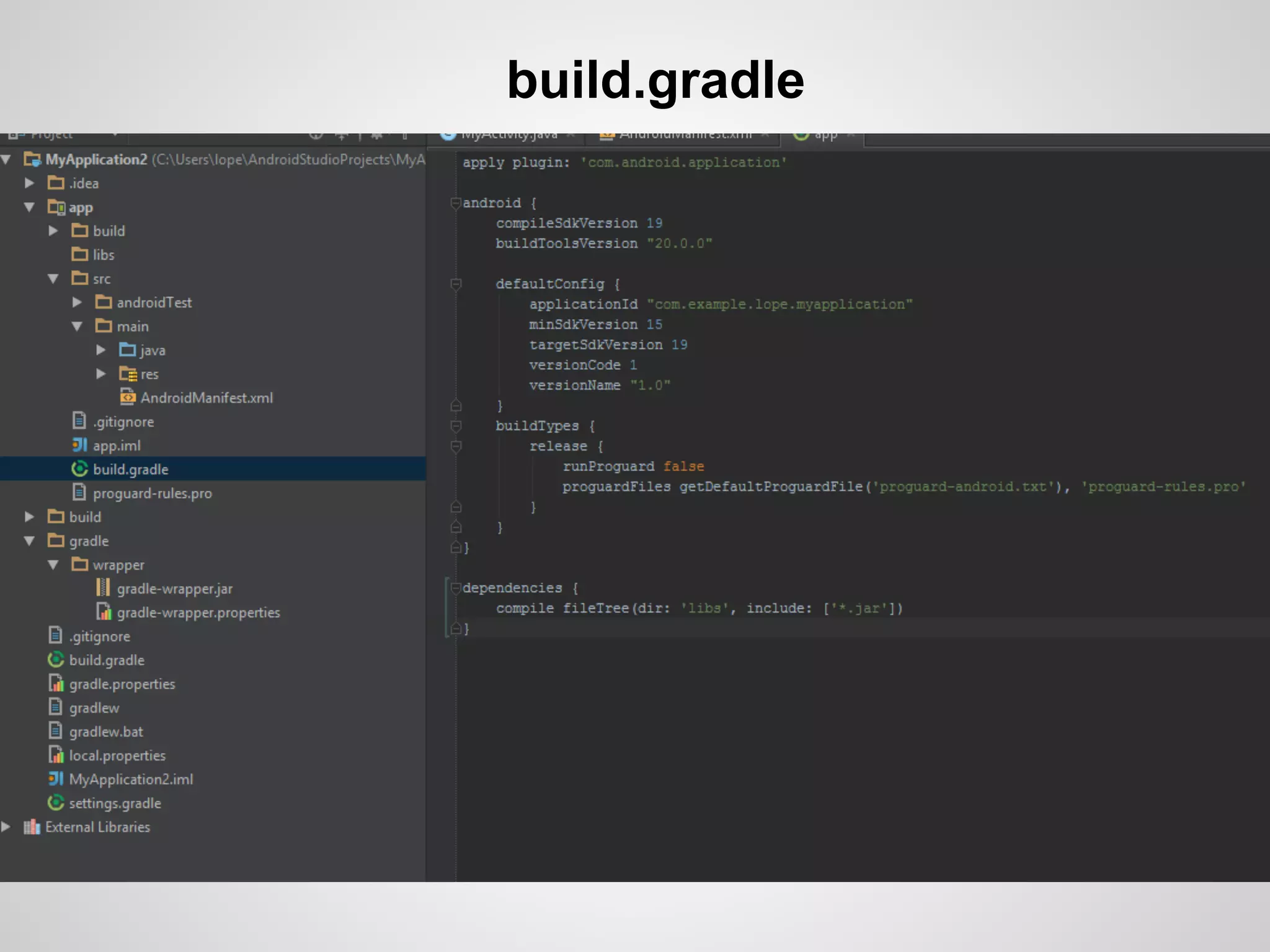Expand the app build folder arrow
1270x952 pixels.
click(53, 231)
